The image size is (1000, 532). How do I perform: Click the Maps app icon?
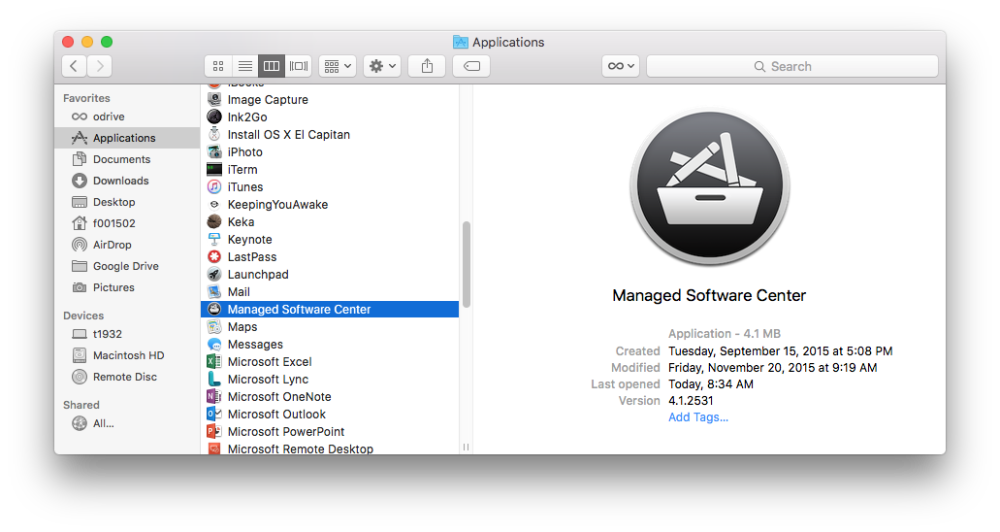pyautogui.click(x=214, y=327)
